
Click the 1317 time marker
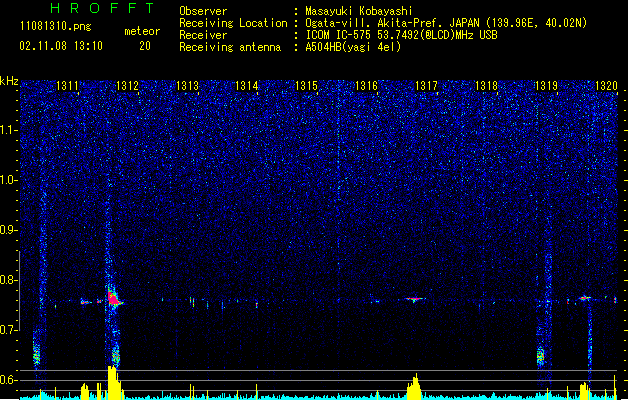[426, 86]
